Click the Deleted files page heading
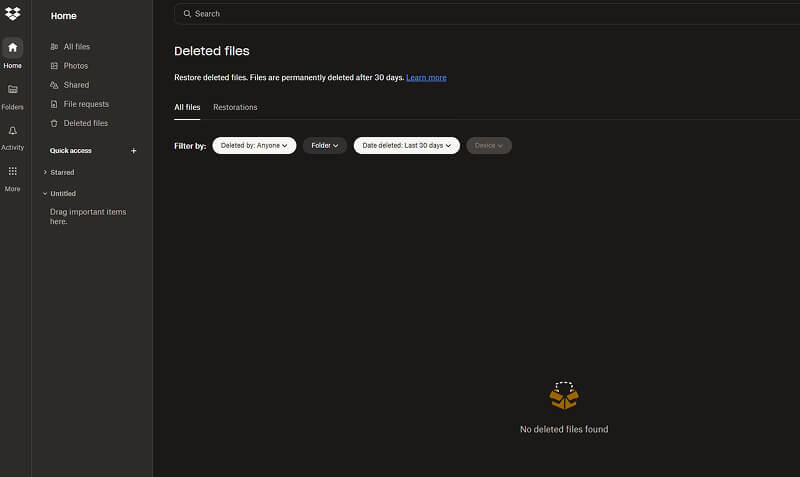 click(x=212, y=51)
